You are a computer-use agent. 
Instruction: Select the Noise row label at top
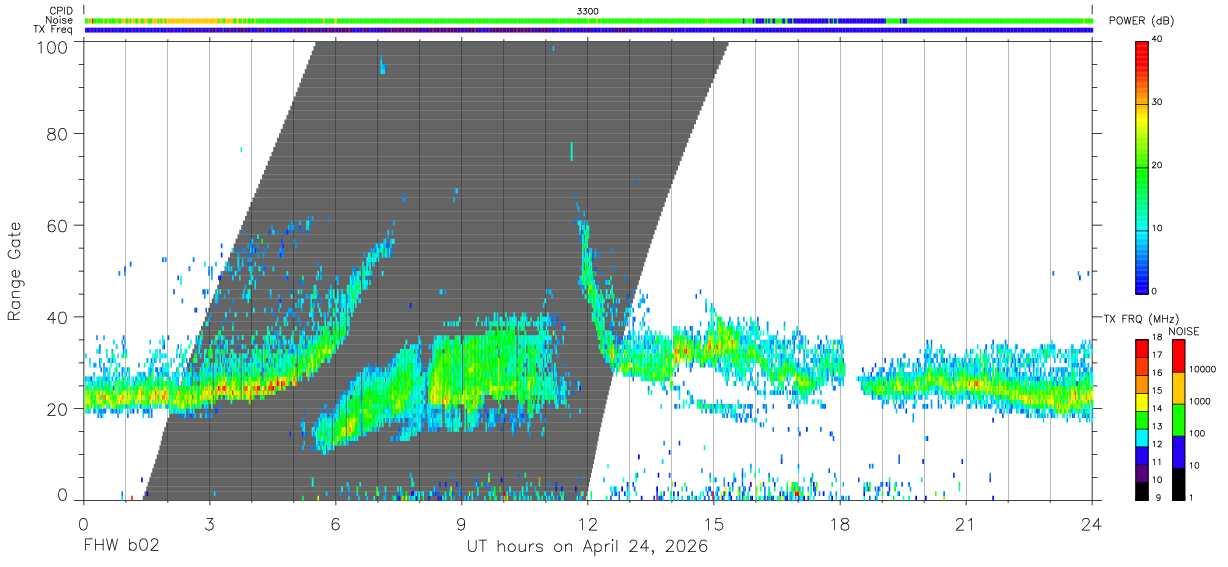pos(60,20)
